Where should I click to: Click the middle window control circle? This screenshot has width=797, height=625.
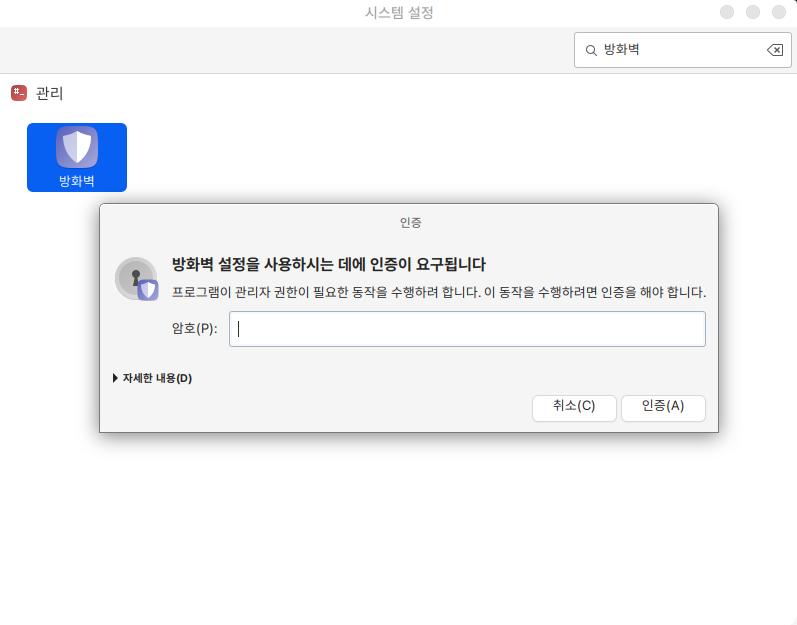click(x=753, y=13)
